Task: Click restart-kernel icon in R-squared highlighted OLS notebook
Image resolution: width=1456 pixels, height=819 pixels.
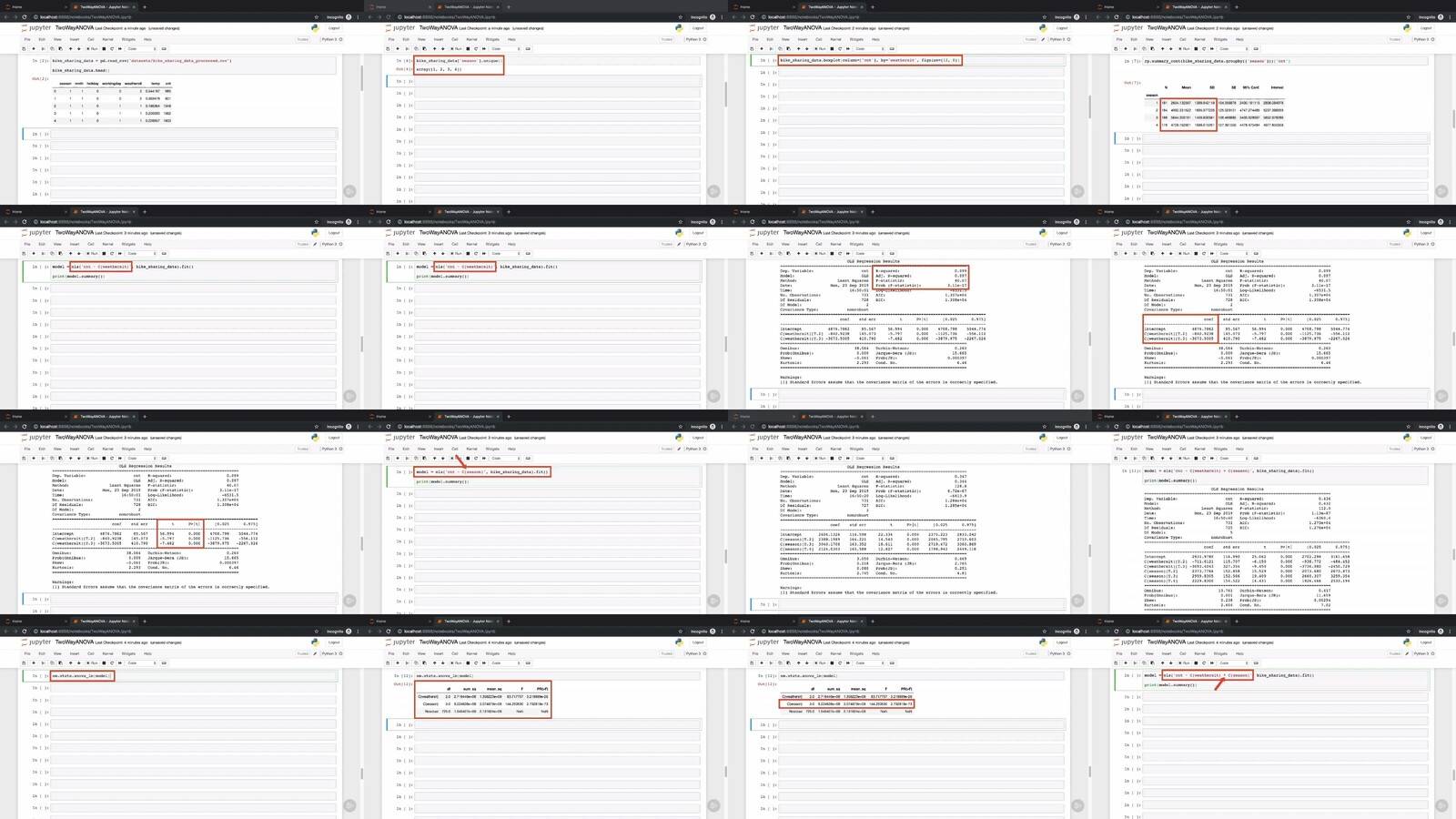Action: [840, 253]
